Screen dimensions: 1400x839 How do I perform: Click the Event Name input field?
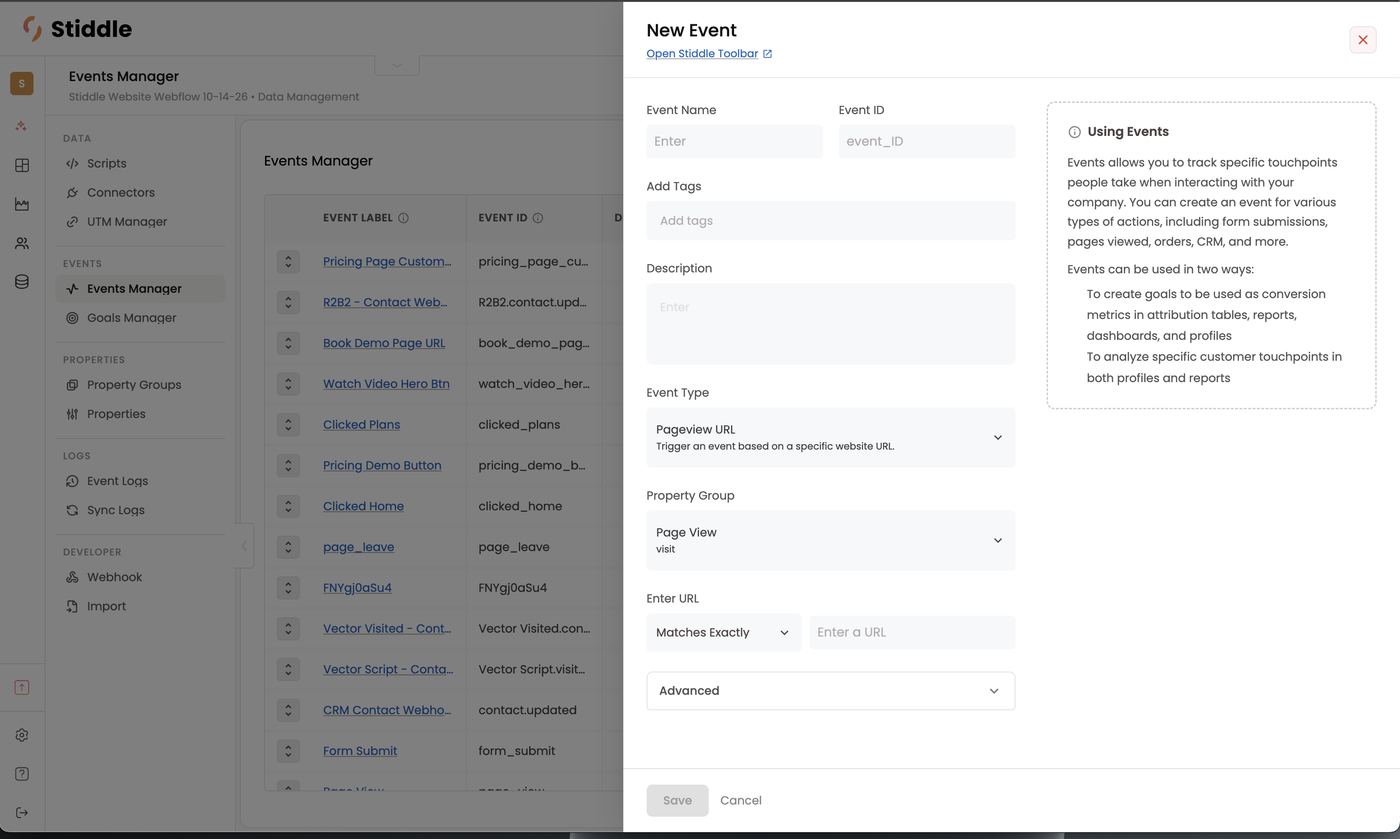(734, 142)
